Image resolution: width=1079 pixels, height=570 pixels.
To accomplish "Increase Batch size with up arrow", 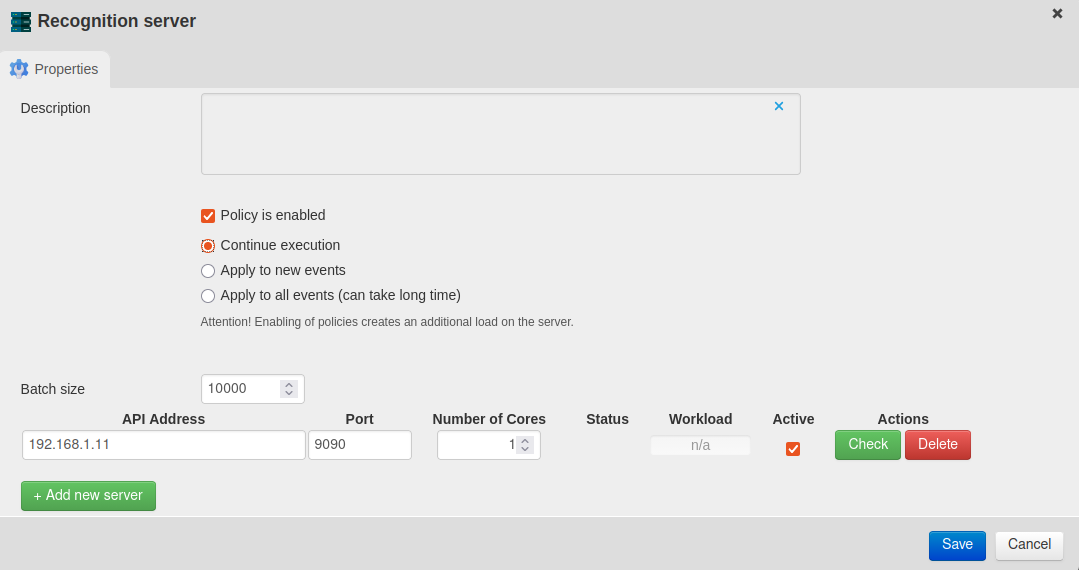I will pyautogui.click(x=289, y=384).
